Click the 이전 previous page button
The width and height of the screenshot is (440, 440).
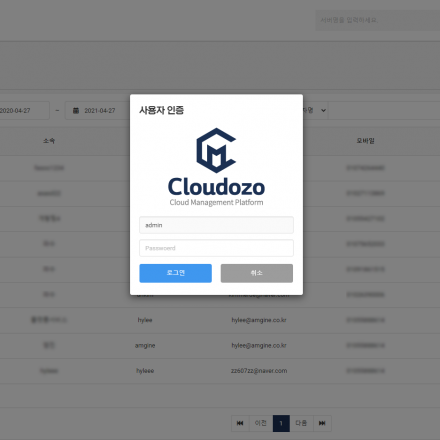(x=261, y=423)
